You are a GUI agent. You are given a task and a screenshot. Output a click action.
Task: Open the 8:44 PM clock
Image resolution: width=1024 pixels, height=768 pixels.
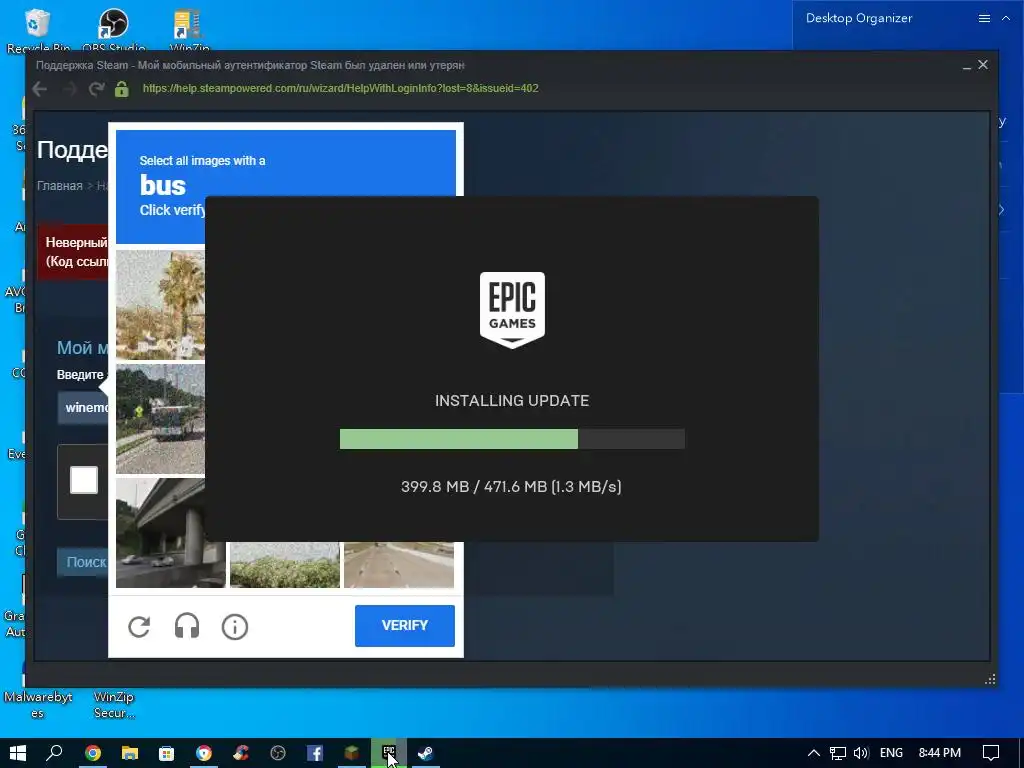tap(940, 753)
